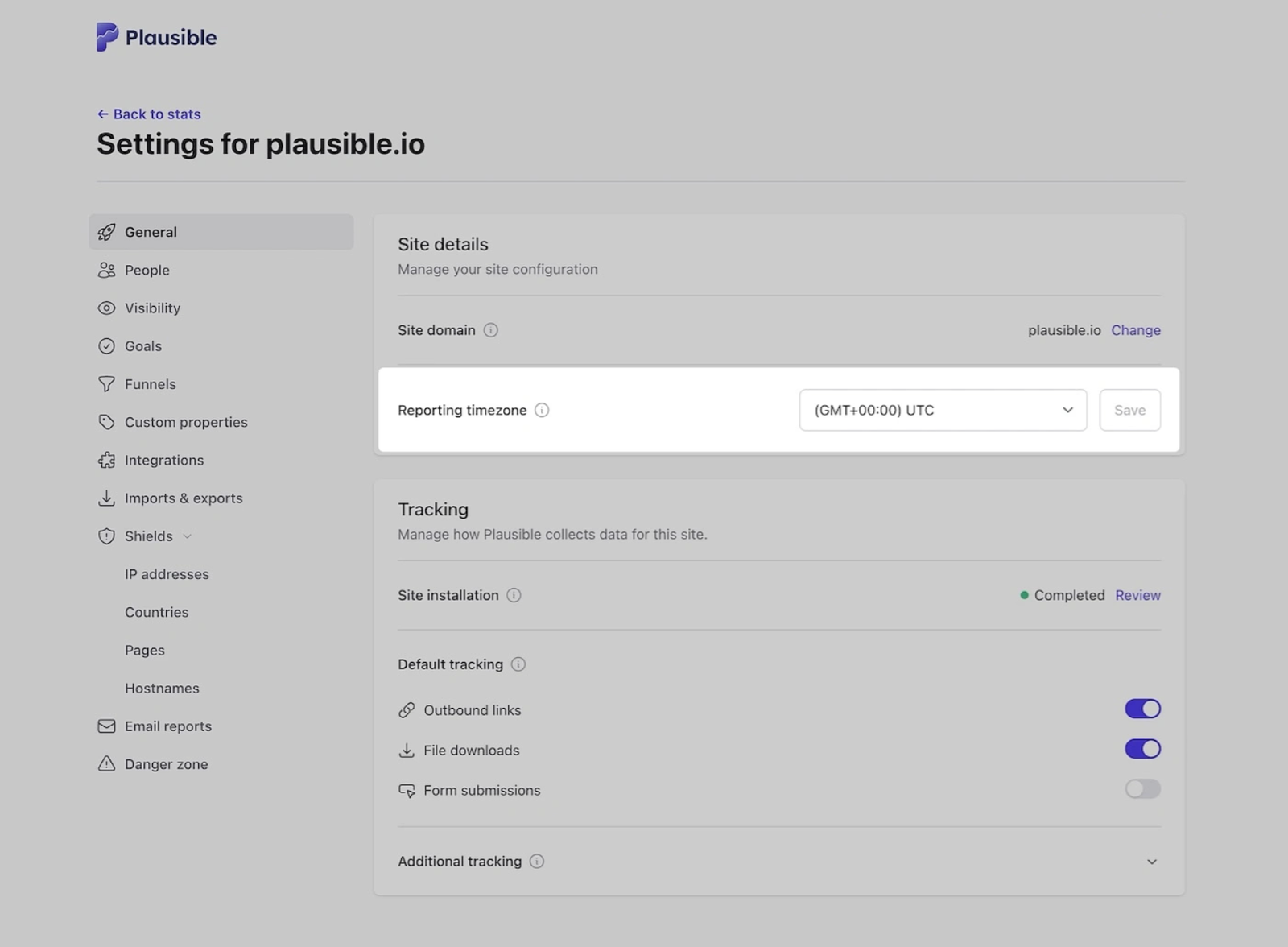This screenshot has height=947, width=1288.
Task: Click the File downloads arrow icon
Action: (407, 751)
